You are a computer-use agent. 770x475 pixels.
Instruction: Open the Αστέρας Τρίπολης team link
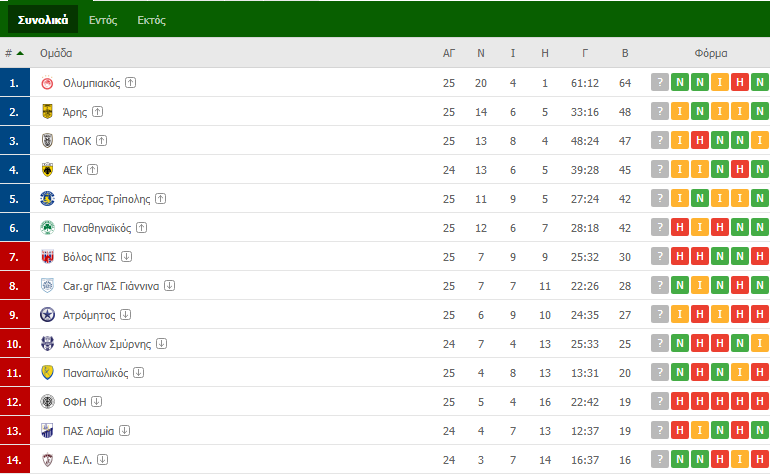[x=107, y=199]
